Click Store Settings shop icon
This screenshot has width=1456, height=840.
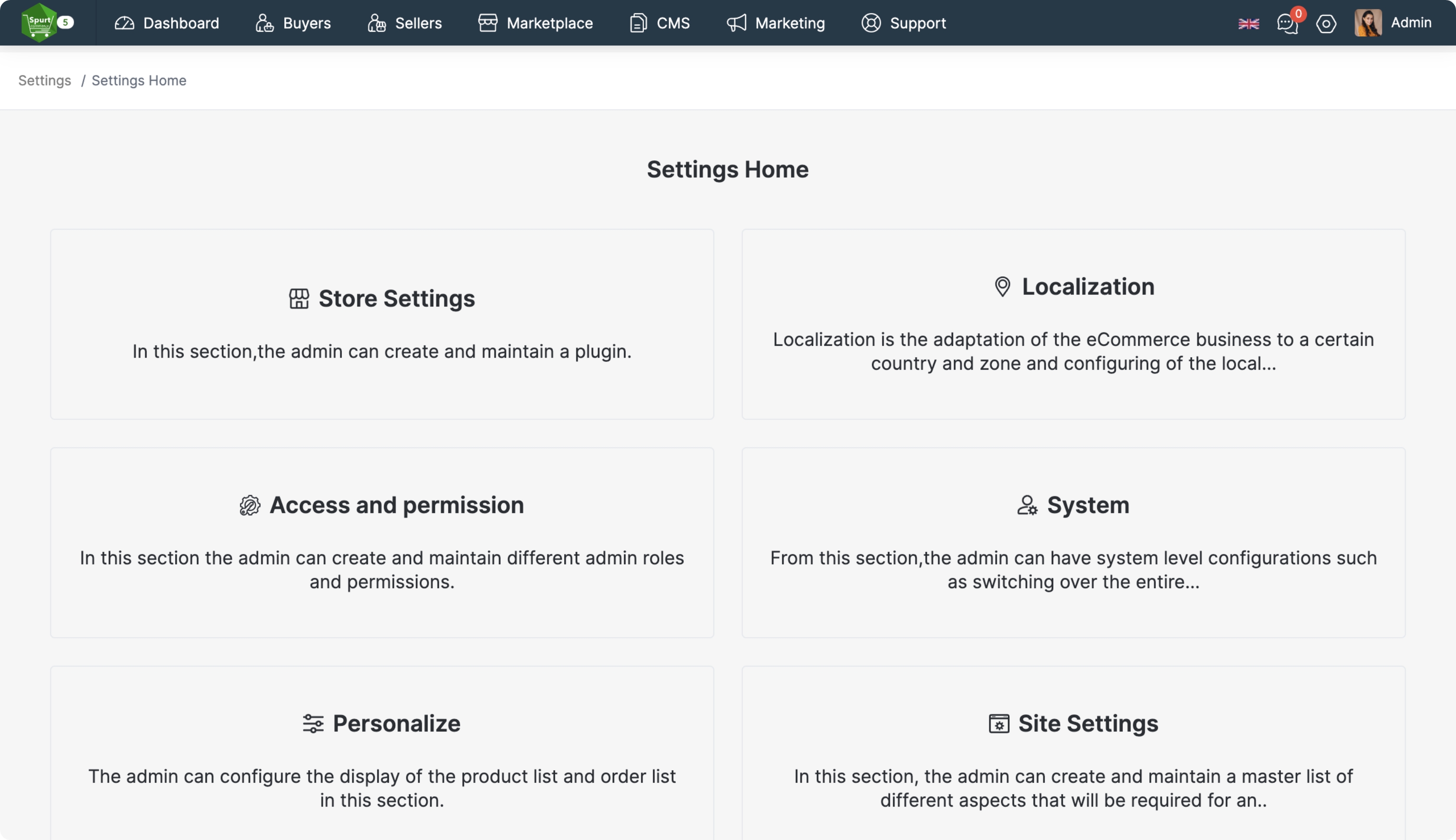pyautogui.click(x=299, y=299)
